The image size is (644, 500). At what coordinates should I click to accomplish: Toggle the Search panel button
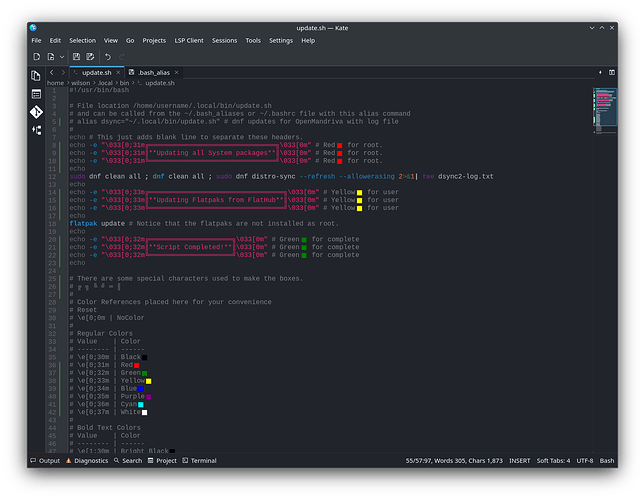point(128,461)
